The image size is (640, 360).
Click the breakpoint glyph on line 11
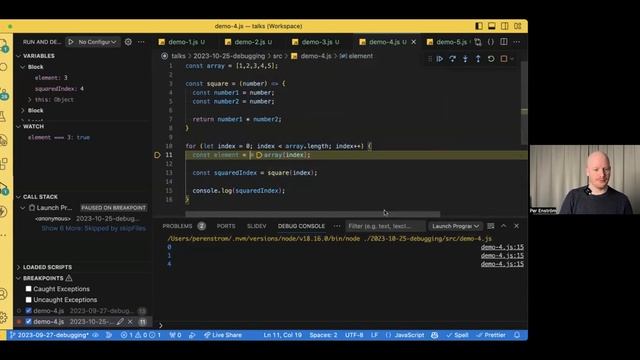point(157,155)
